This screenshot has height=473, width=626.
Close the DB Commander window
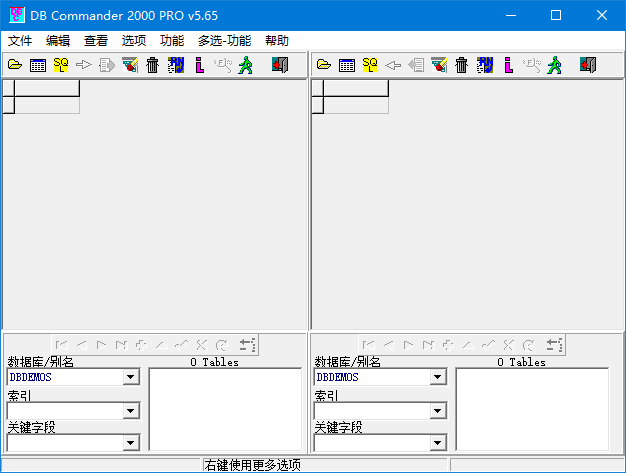(x=602, y=15)
